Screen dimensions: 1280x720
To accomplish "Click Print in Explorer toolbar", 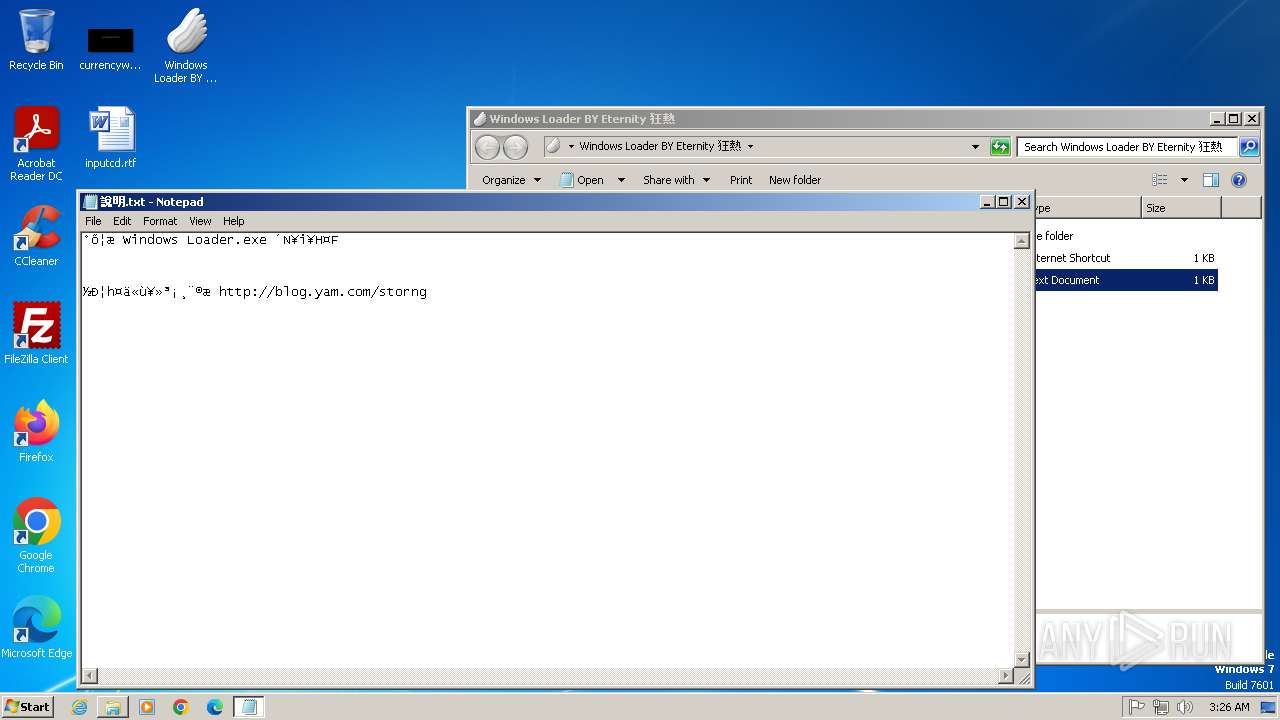I will point(741,180).
